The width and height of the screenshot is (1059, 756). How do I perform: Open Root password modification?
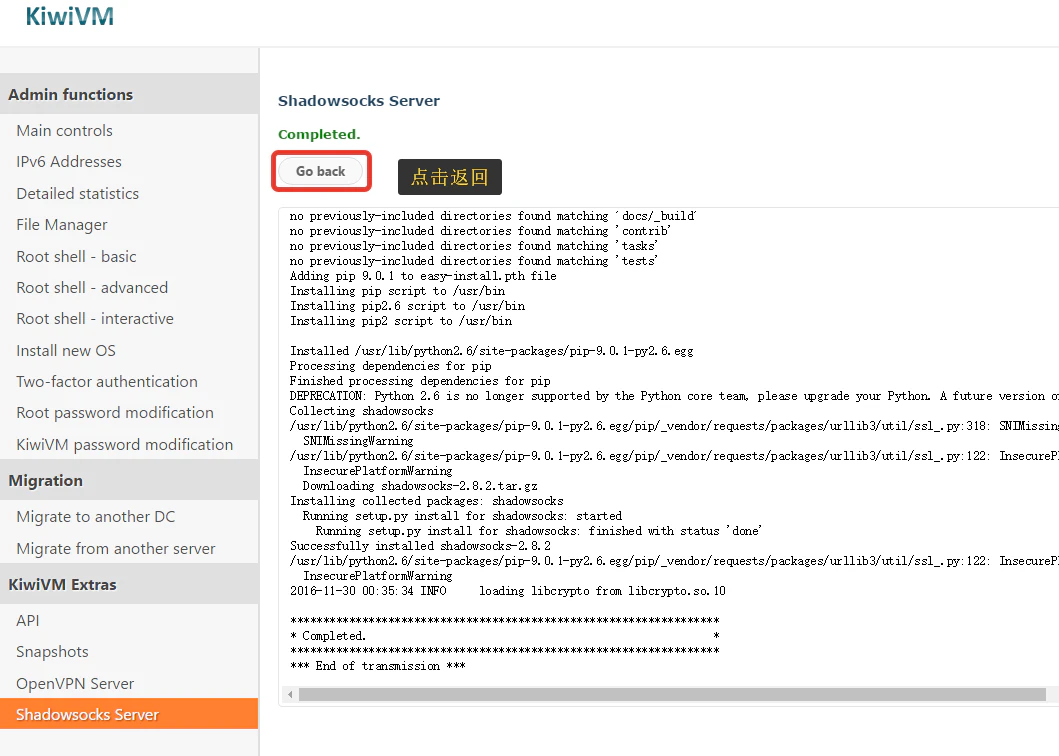click(x=115, y=413)
